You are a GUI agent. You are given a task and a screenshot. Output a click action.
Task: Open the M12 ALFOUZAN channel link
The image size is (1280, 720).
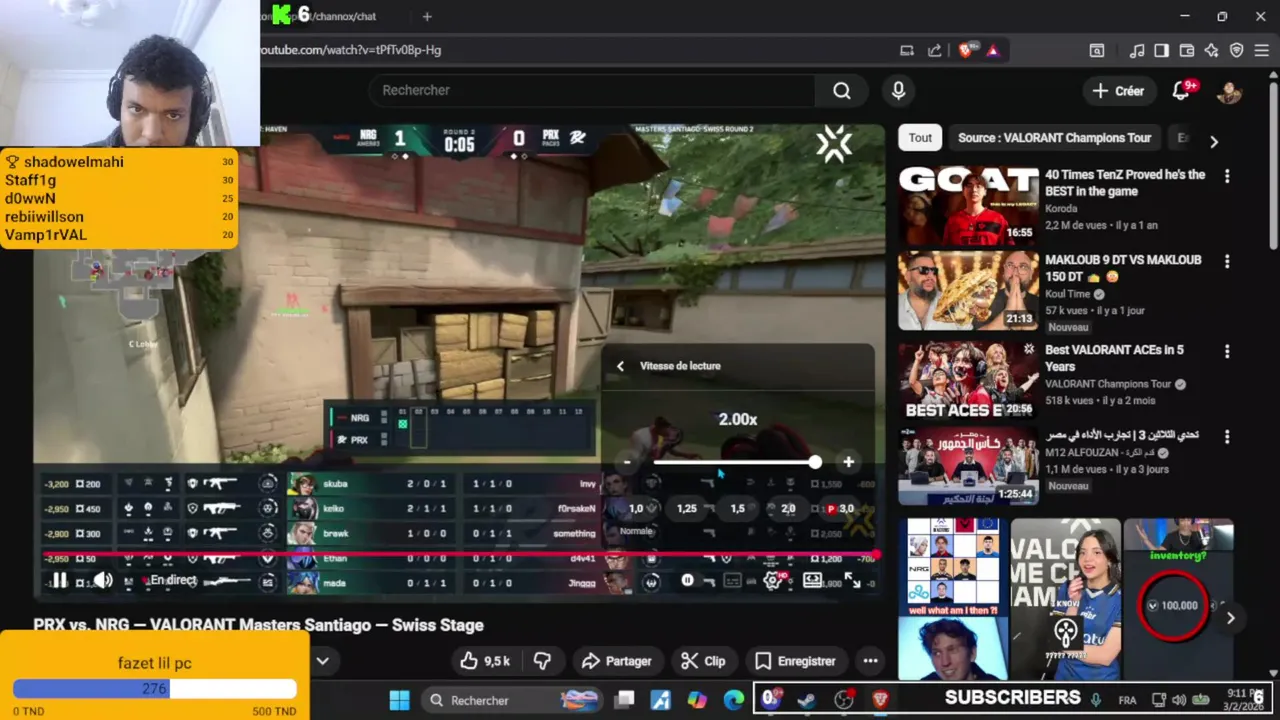(x=1098, y=453)
